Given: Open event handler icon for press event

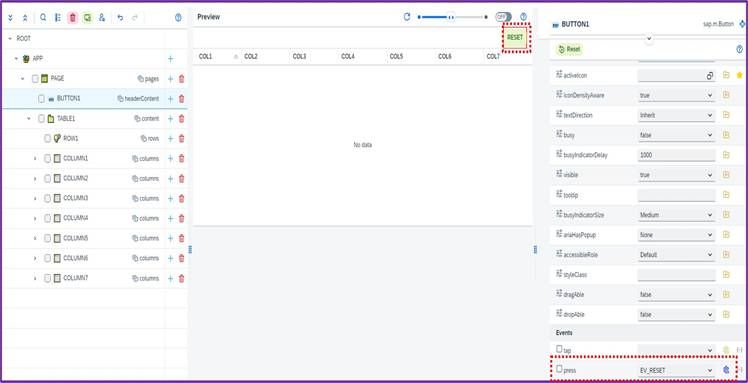Looking at the screenshot, I should tap(726, 370).
